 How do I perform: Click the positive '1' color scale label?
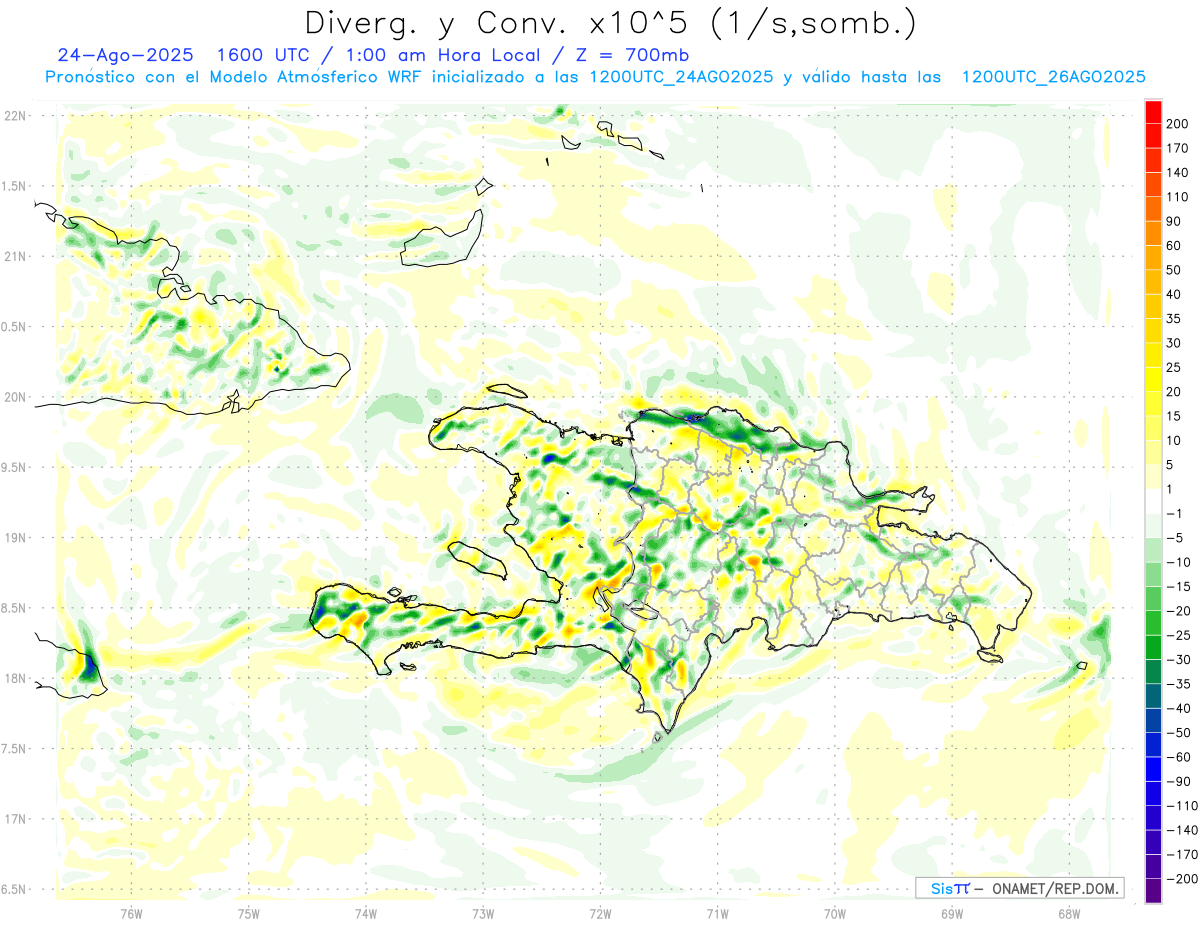point(1171,489)
